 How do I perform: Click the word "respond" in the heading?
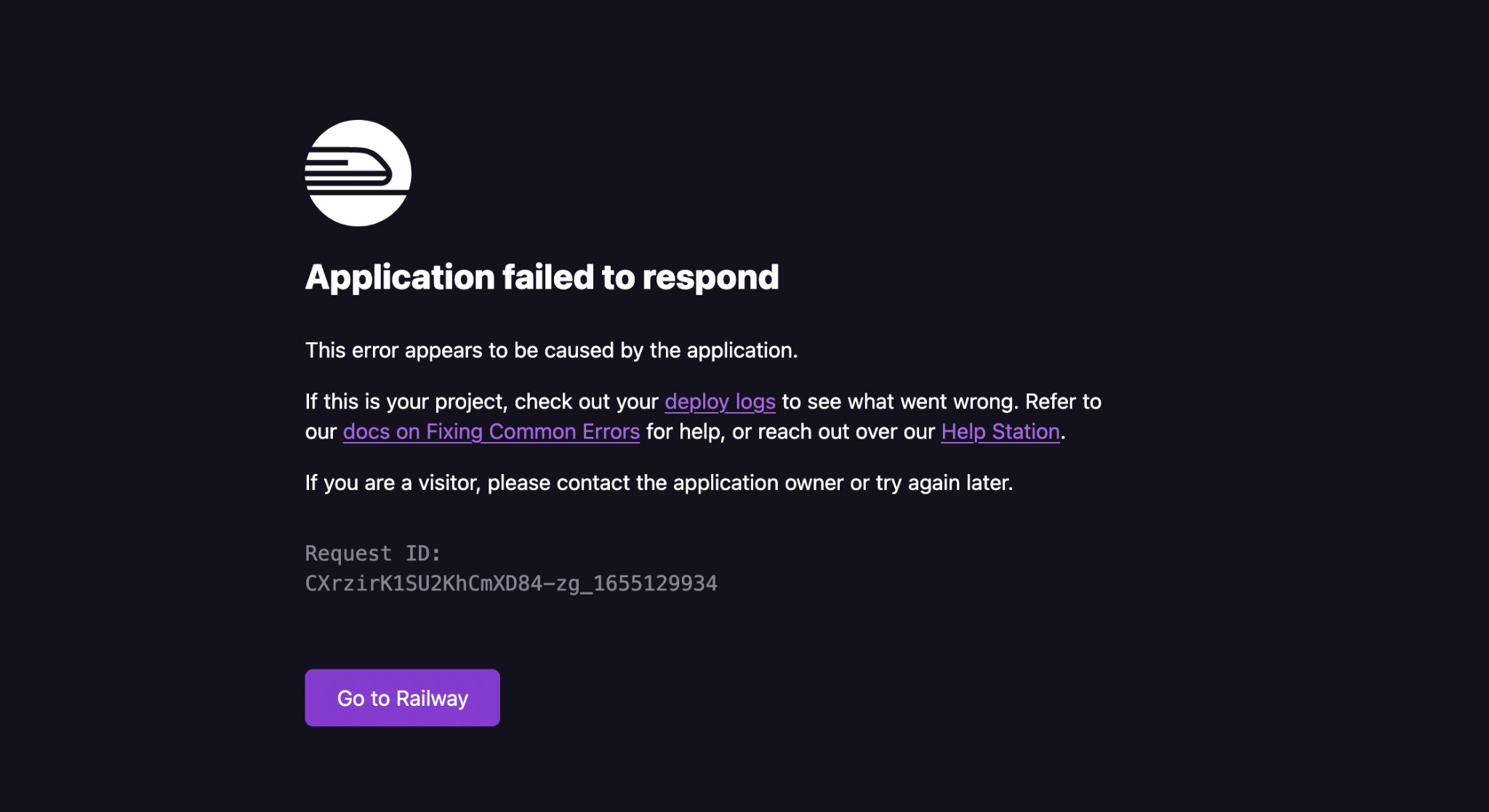pos(710,277)
